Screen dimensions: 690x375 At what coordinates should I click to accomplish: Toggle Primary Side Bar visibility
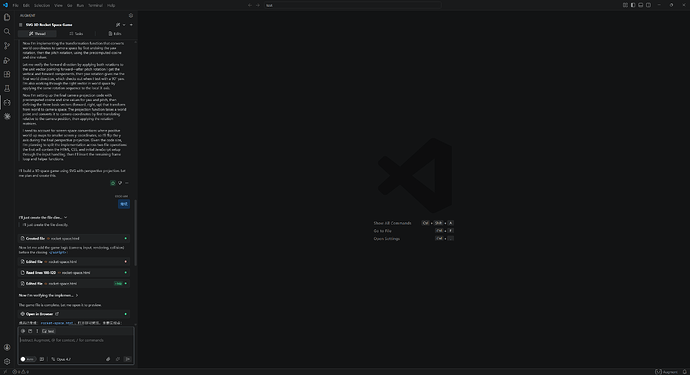[x=633, y=5]
